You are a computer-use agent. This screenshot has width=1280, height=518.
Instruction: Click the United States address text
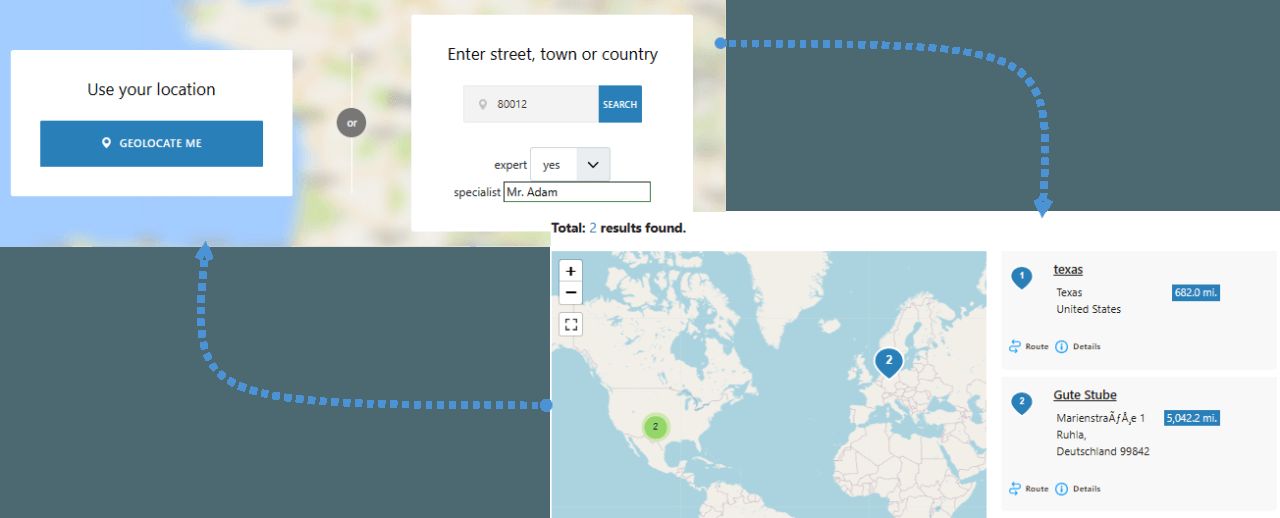[1089, 309]
